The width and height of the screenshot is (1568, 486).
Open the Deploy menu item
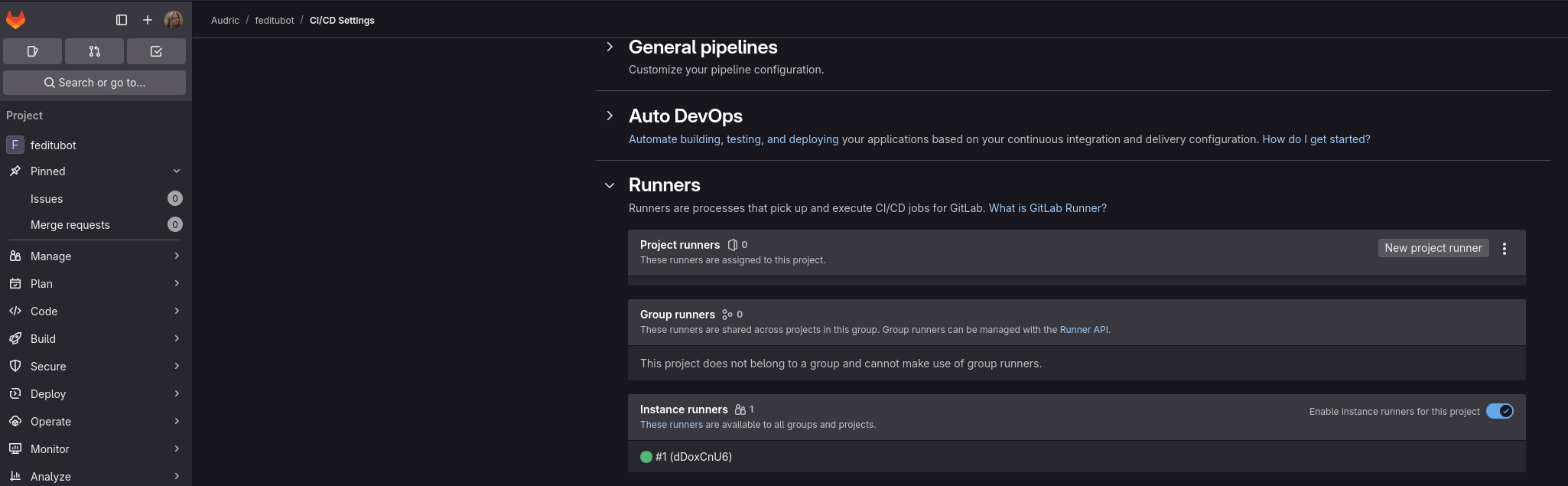(x=95, y=394)
